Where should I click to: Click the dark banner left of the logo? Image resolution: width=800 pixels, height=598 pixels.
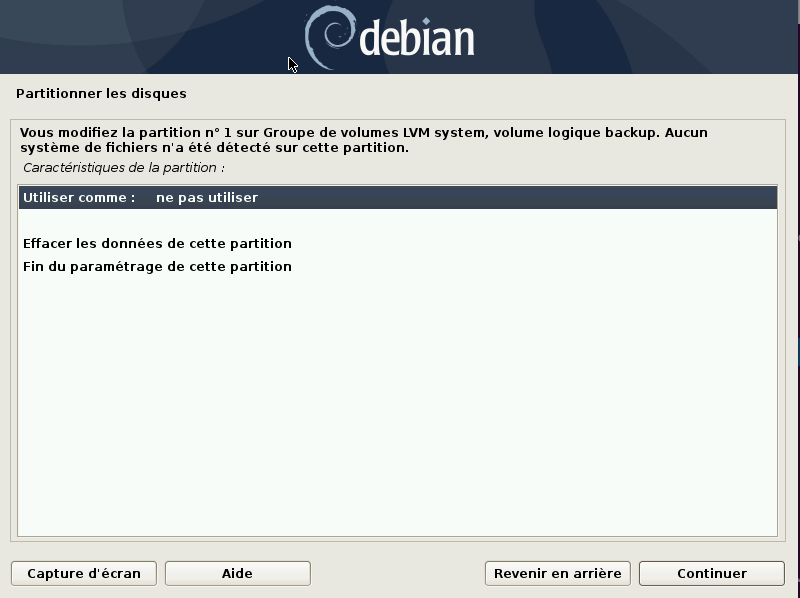[150, 37]
